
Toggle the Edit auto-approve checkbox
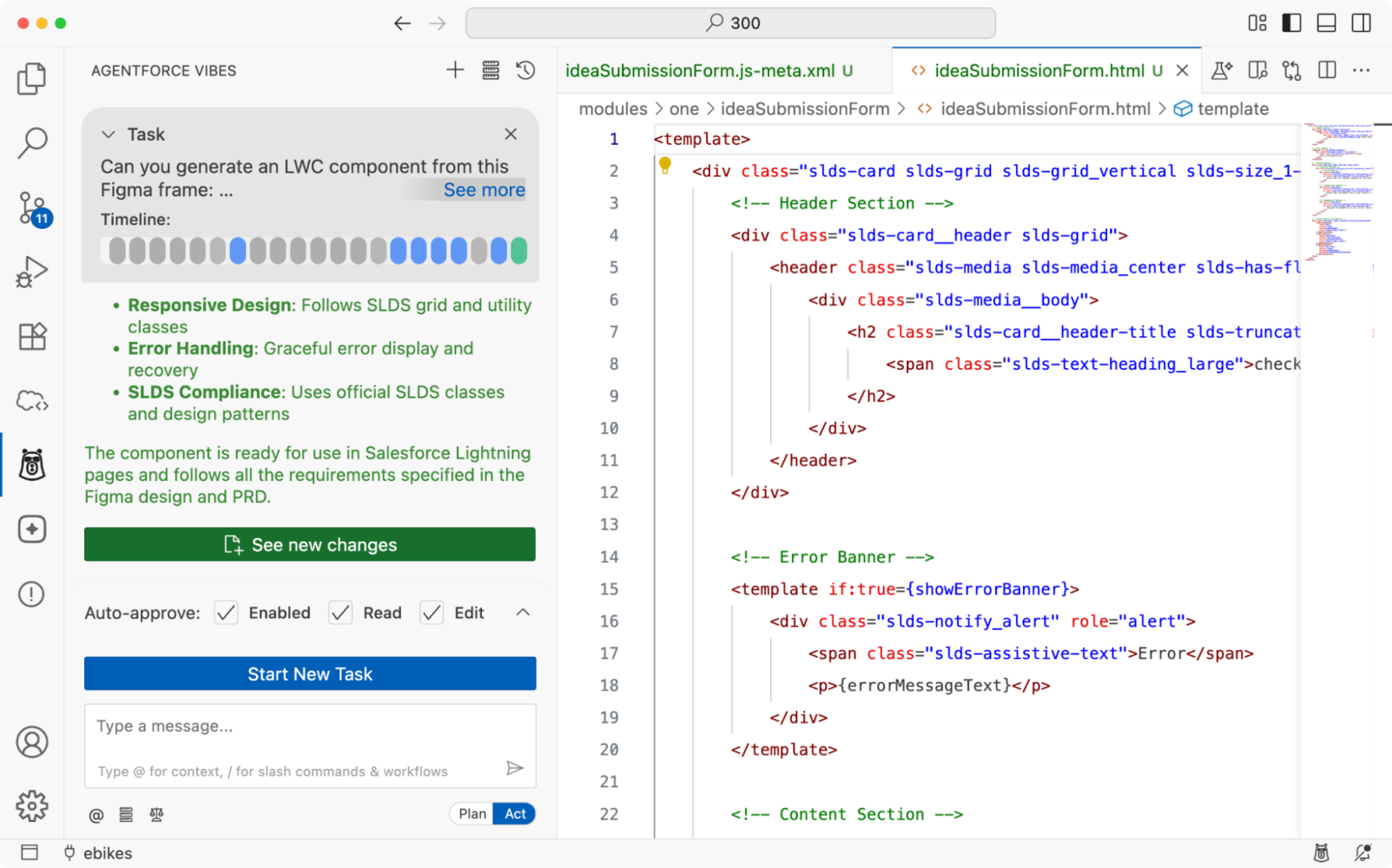tap(432, 612)
